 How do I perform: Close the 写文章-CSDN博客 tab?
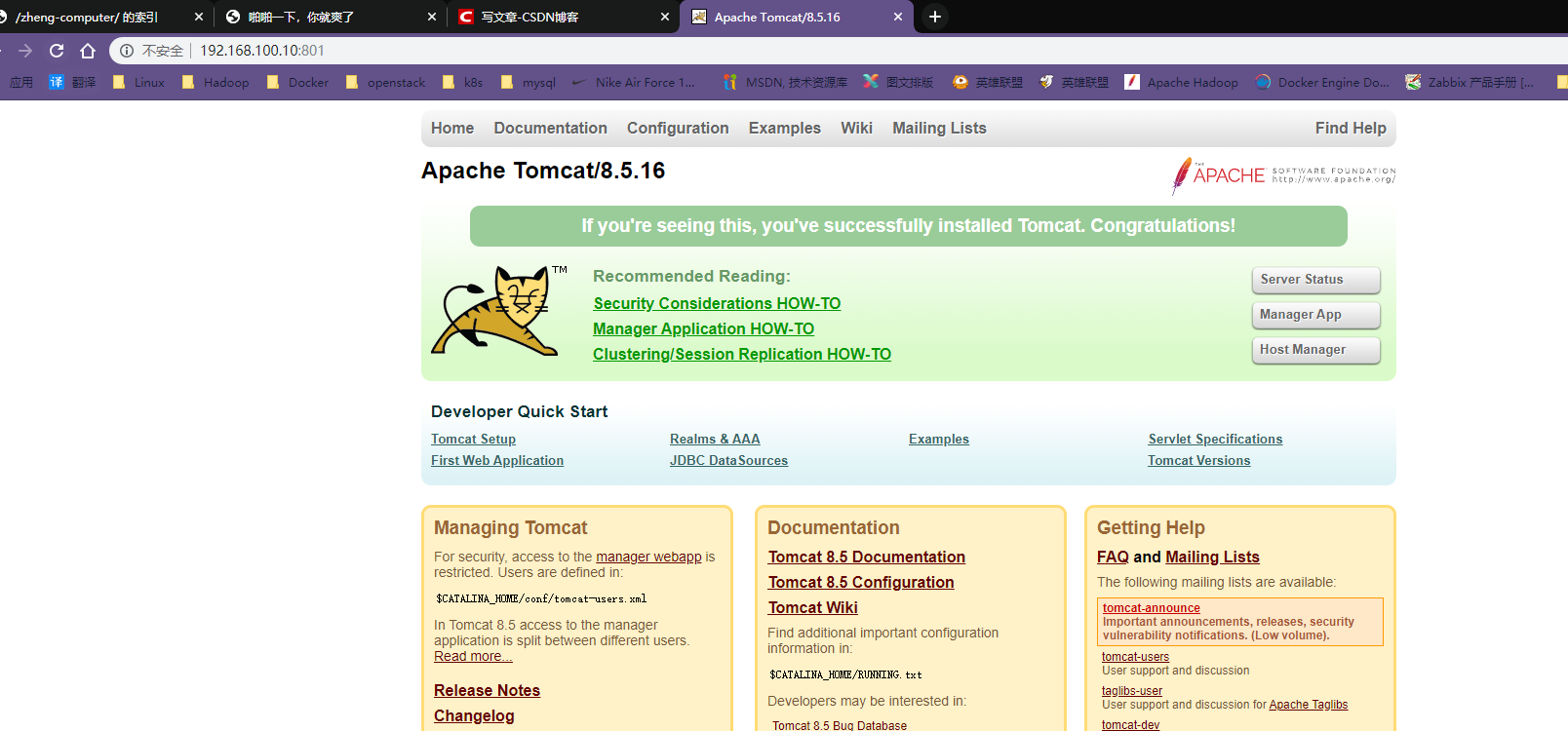[665, 17]
